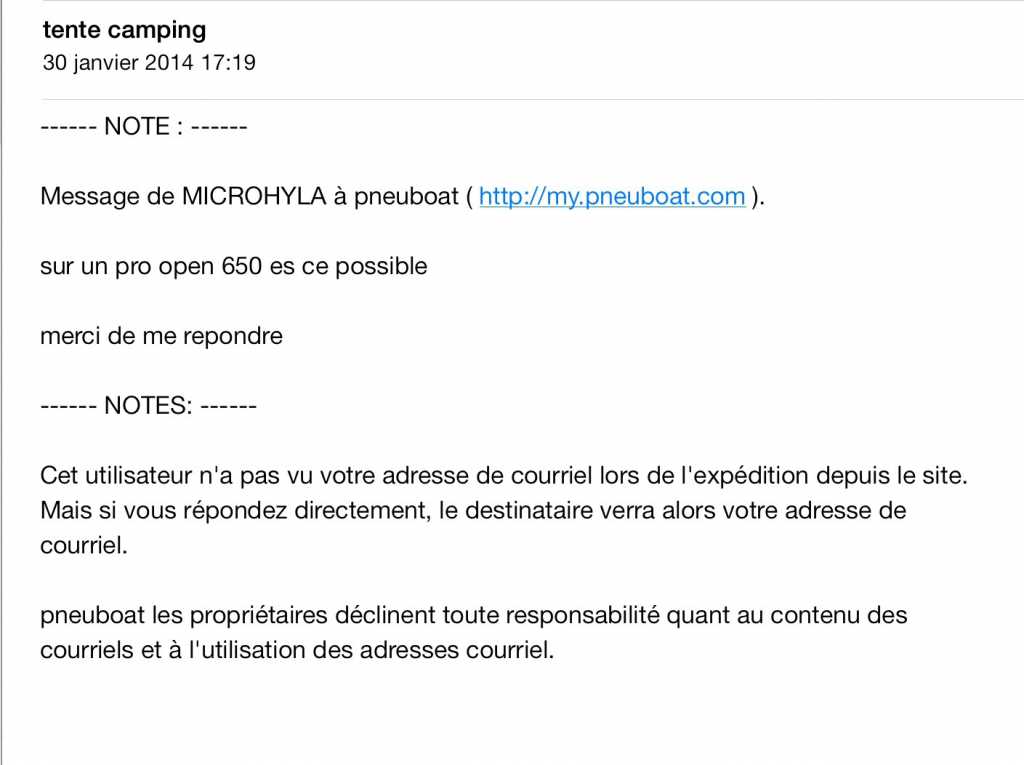
Task: Click the email subject 'tente camping'
Action: pos(124,31)
